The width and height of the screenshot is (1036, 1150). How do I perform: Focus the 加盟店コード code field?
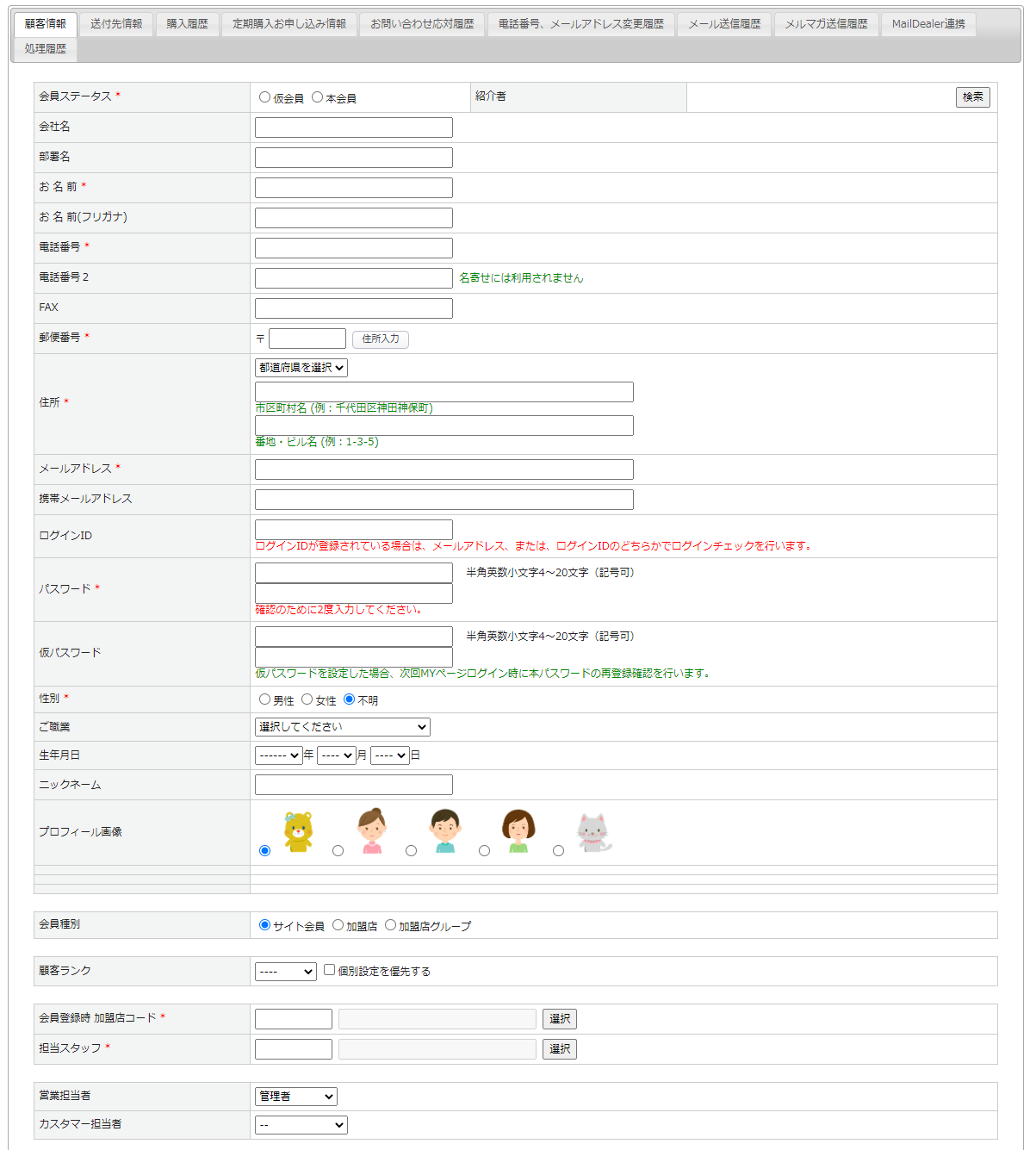294,1019
